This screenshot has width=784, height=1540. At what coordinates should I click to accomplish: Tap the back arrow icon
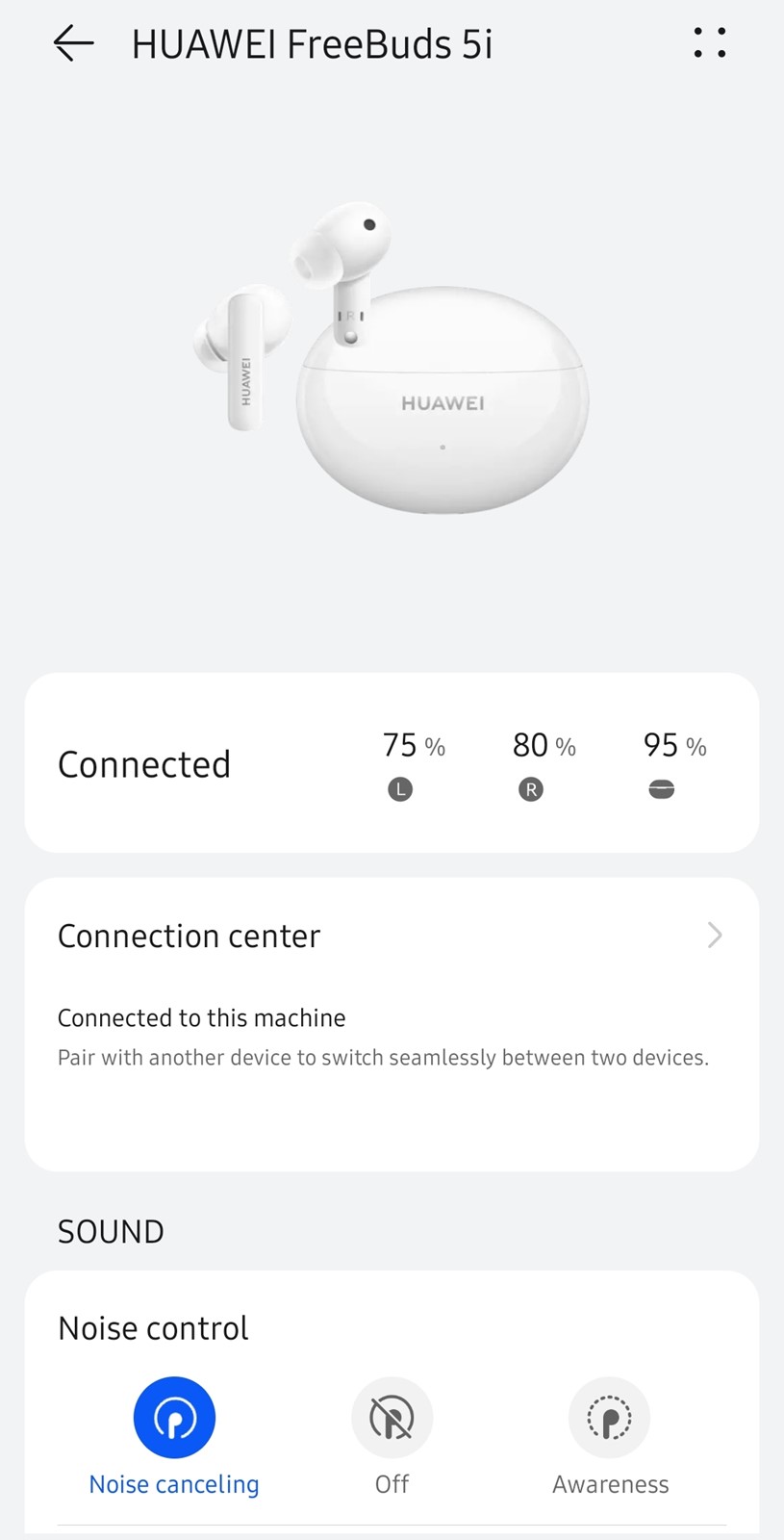click(x=73, y=43)
